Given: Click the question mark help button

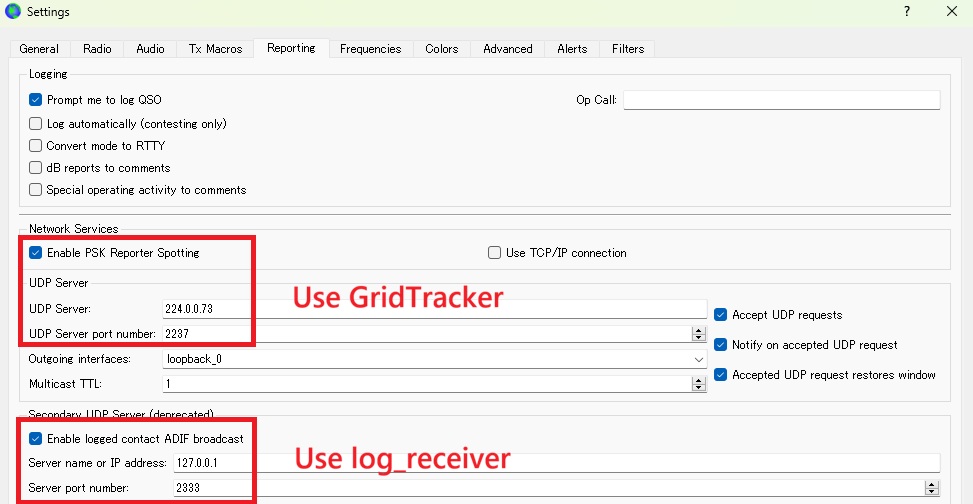Looking at the screenshot, I should [906, 12].
